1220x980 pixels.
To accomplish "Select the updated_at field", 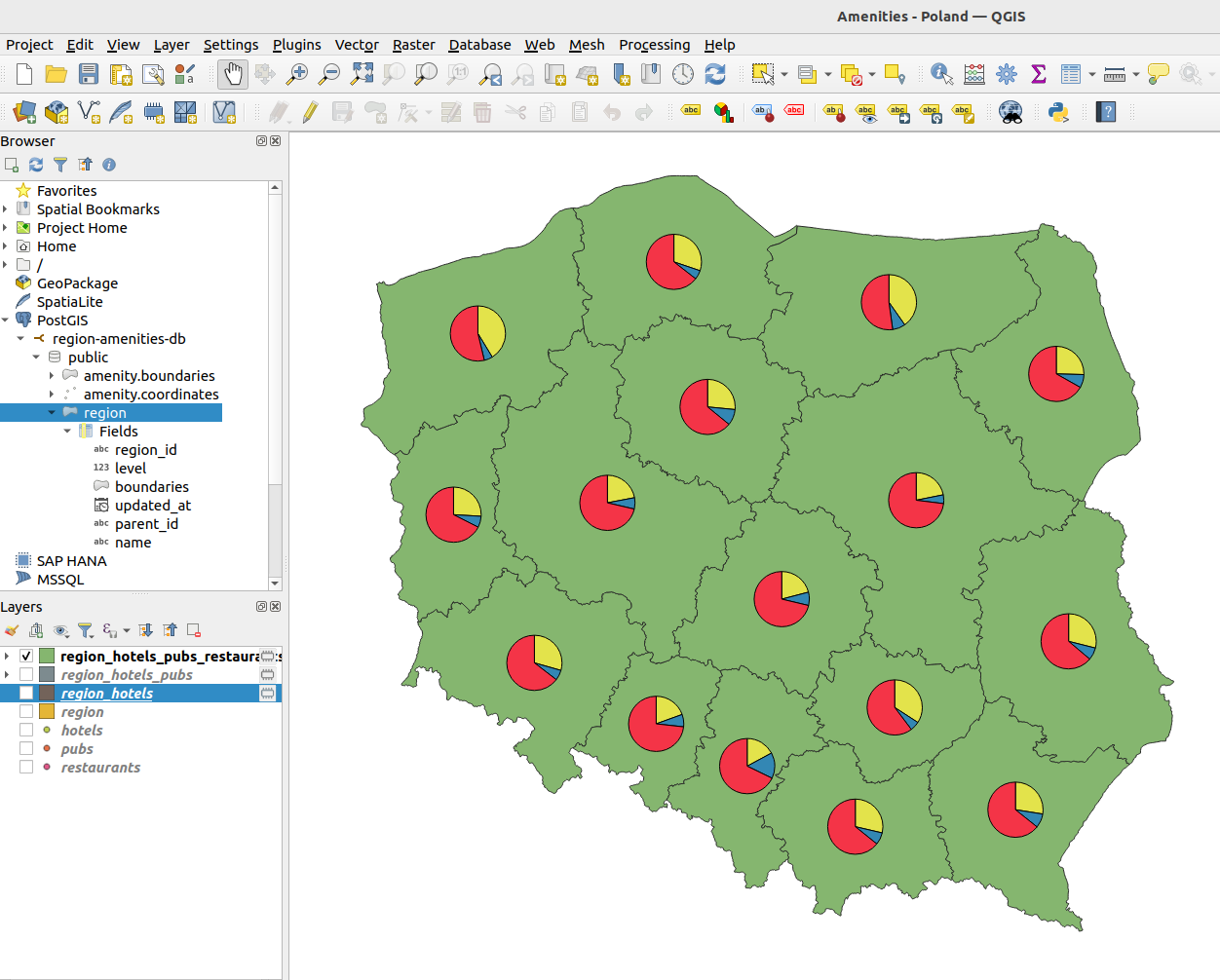I will click(x=153, y=506).
